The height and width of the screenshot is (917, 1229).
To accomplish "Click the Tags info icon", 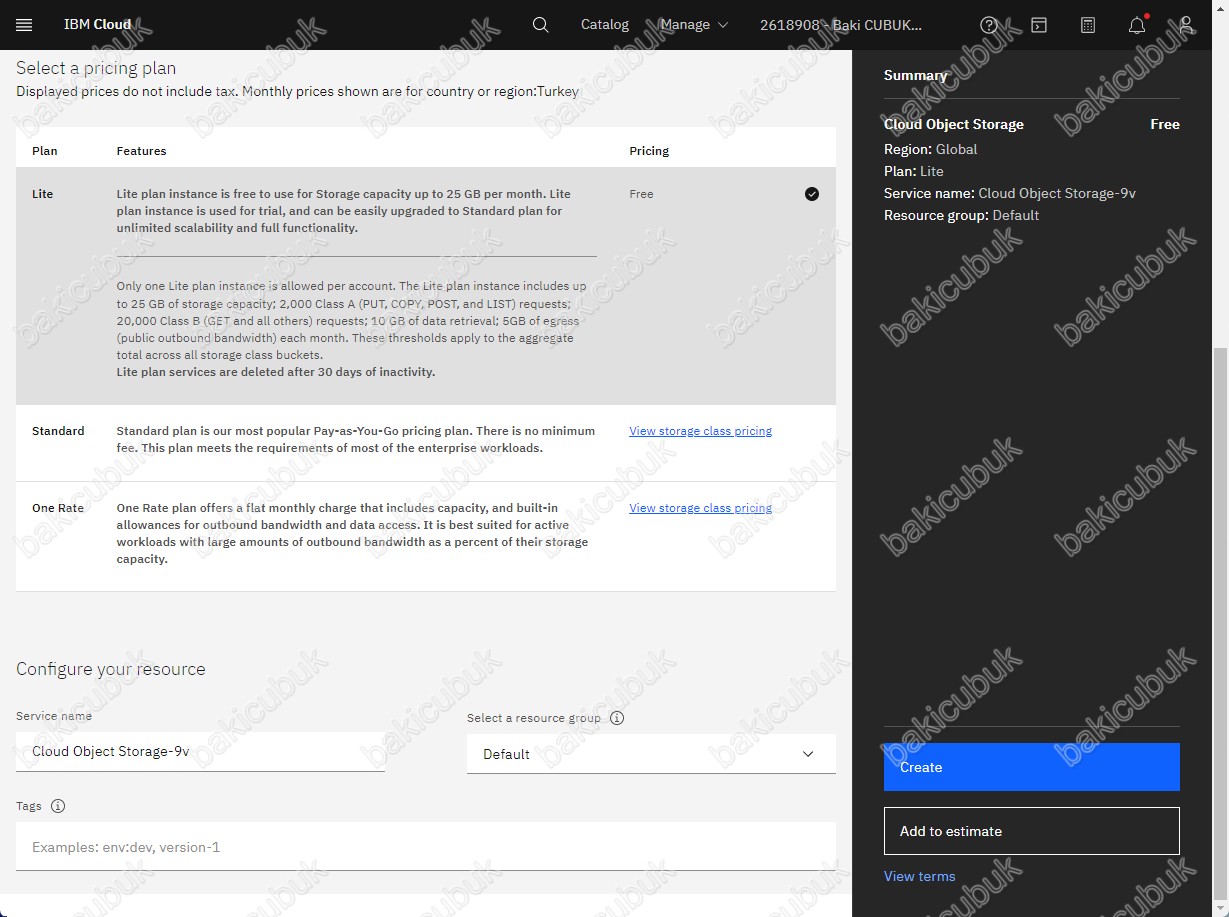I will click(x=58, y=806).
